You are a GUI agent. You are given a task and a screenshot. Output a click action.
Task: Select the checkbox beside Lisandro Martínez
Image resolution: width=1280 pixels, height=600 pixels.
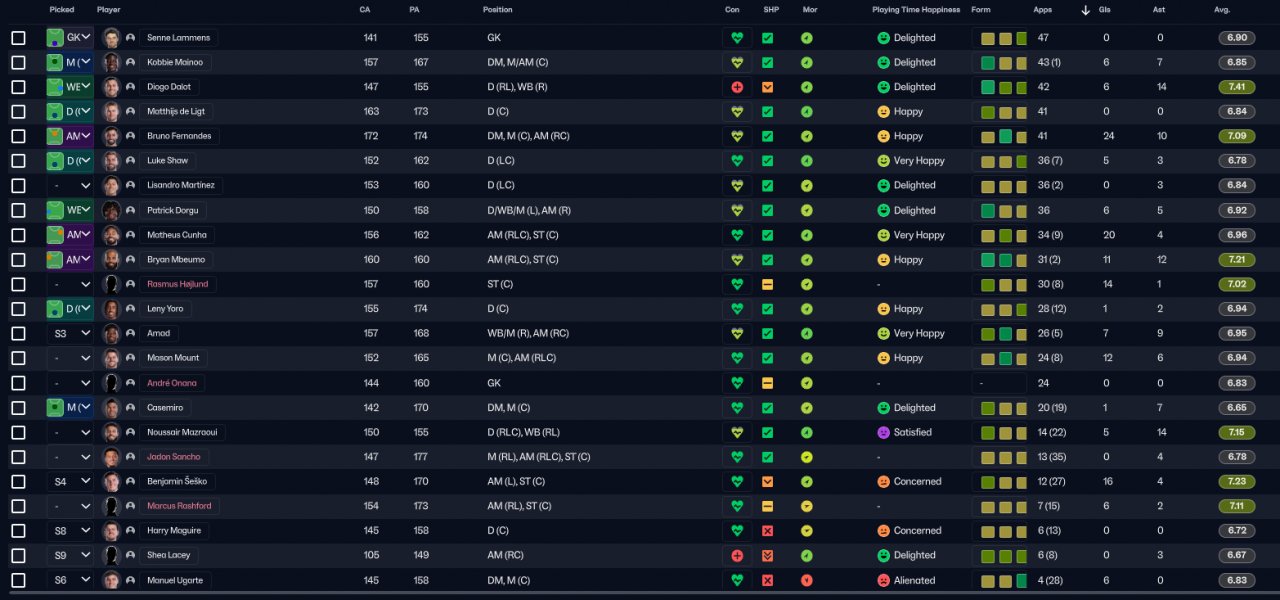tap(18, 186)
